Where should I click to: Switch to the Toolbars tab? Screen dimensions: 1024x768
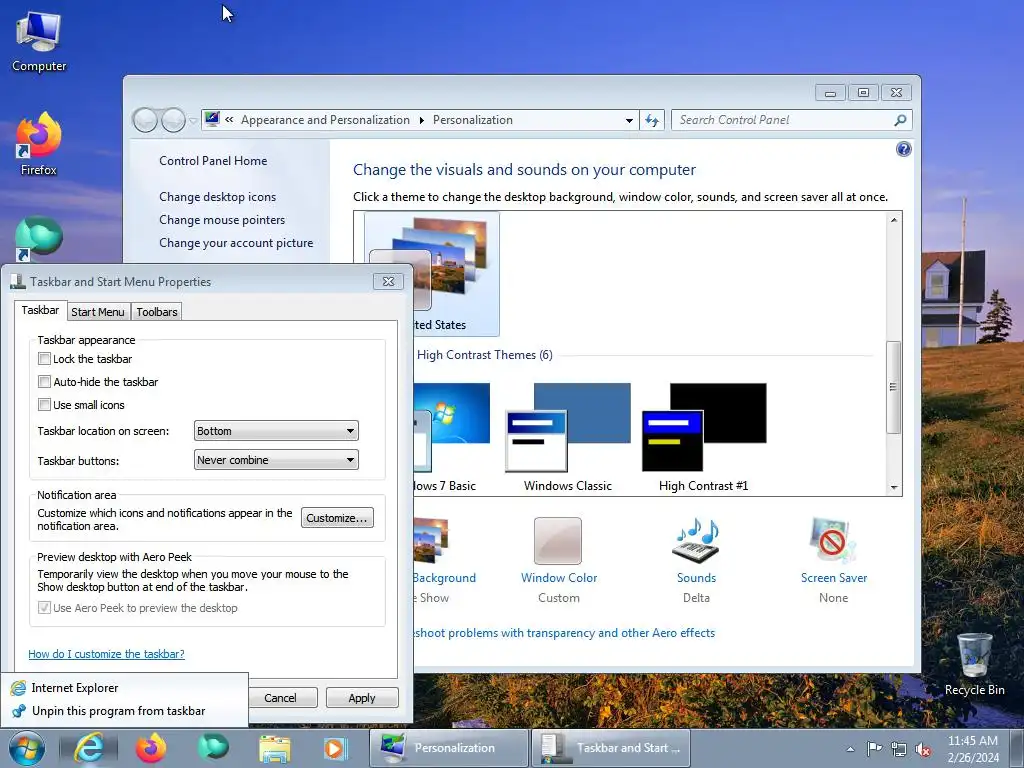pos(157,312)
